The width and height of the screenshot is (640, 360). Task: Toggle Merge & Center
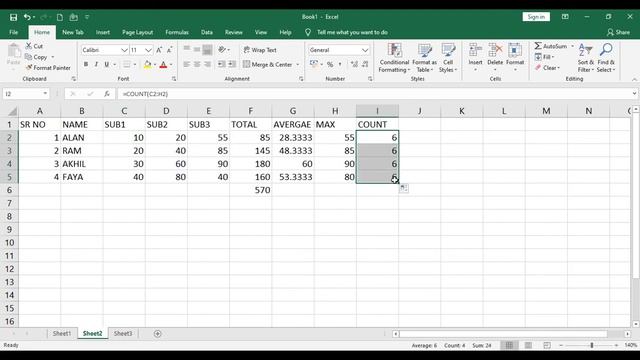click(x=268, y=64)
